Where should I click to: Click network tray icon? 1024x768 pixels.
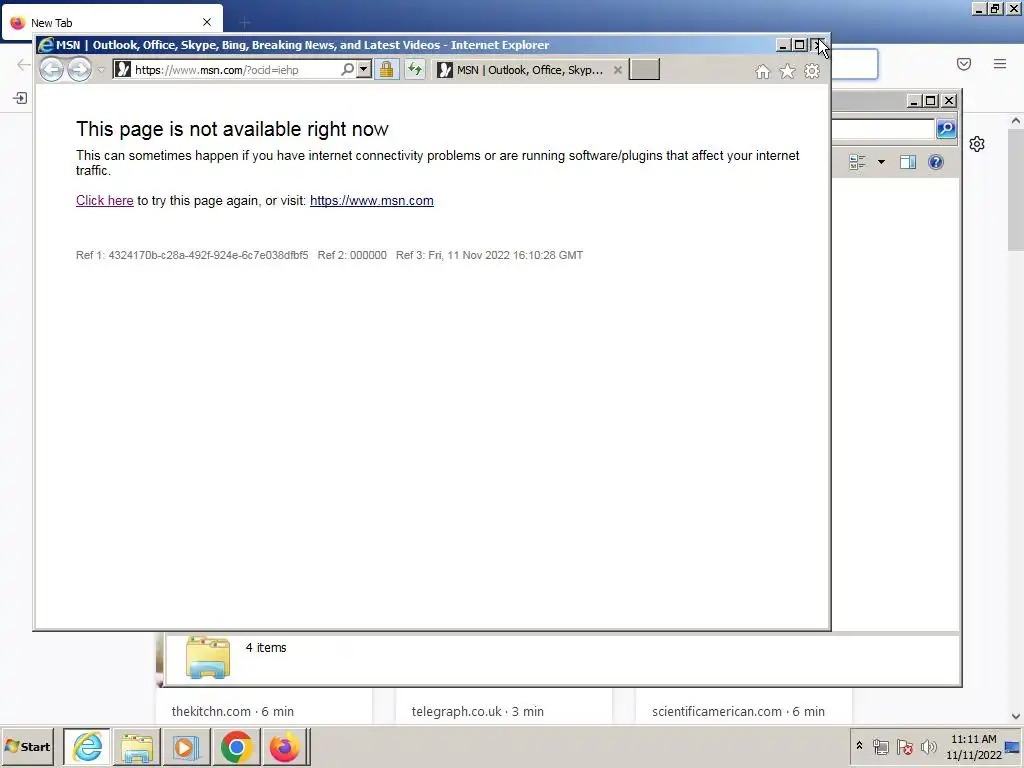point(881,746)
